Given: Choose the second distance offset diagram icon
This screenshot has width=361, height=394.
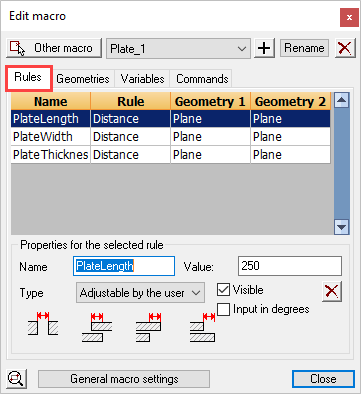Looking at the screenshot, I should click(x=97, y=327).
